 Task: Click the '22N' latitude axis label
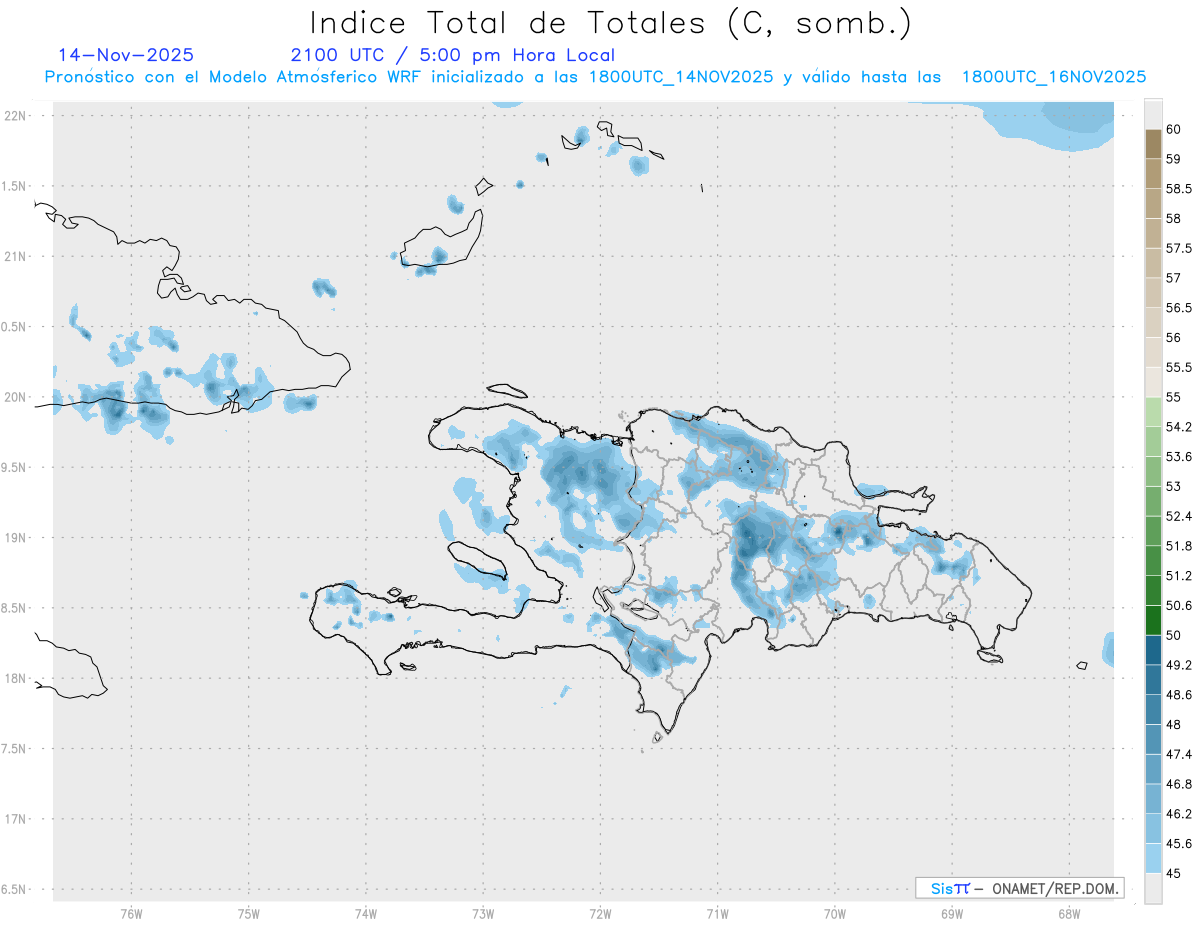[16, 115]
